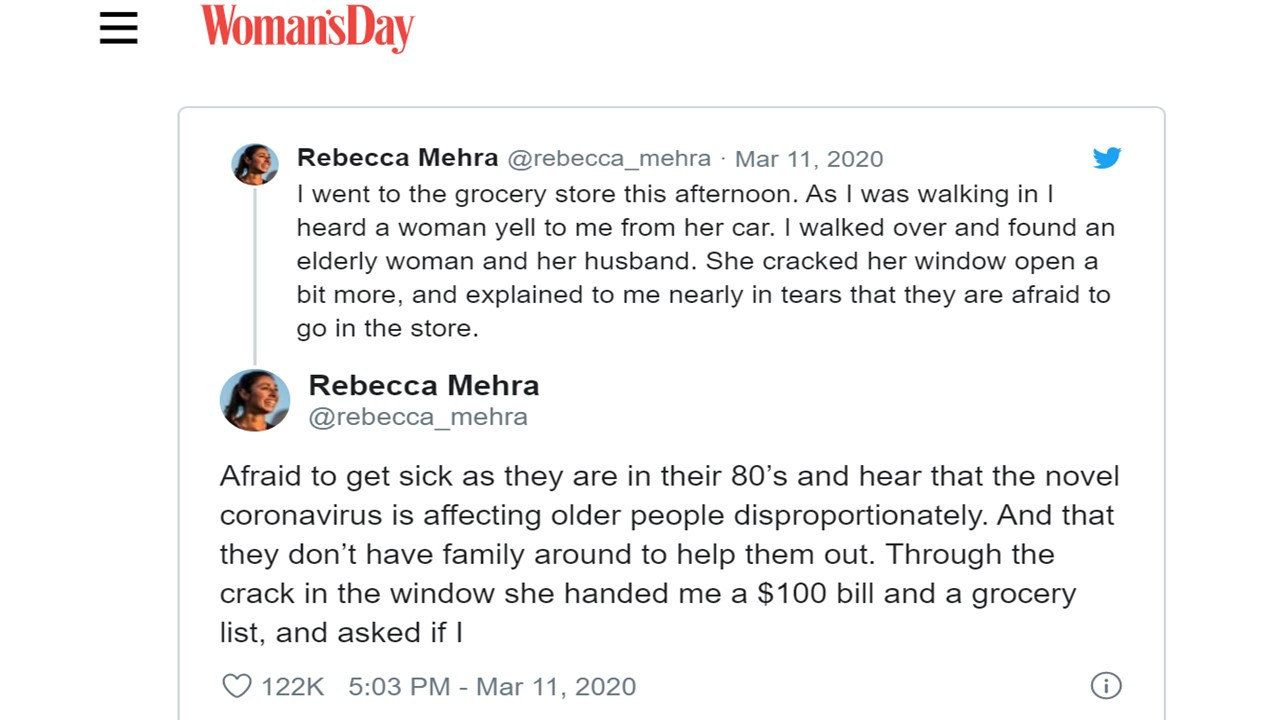Click the Woman's Day logo

pyautogui.click(x=307, y=27)
